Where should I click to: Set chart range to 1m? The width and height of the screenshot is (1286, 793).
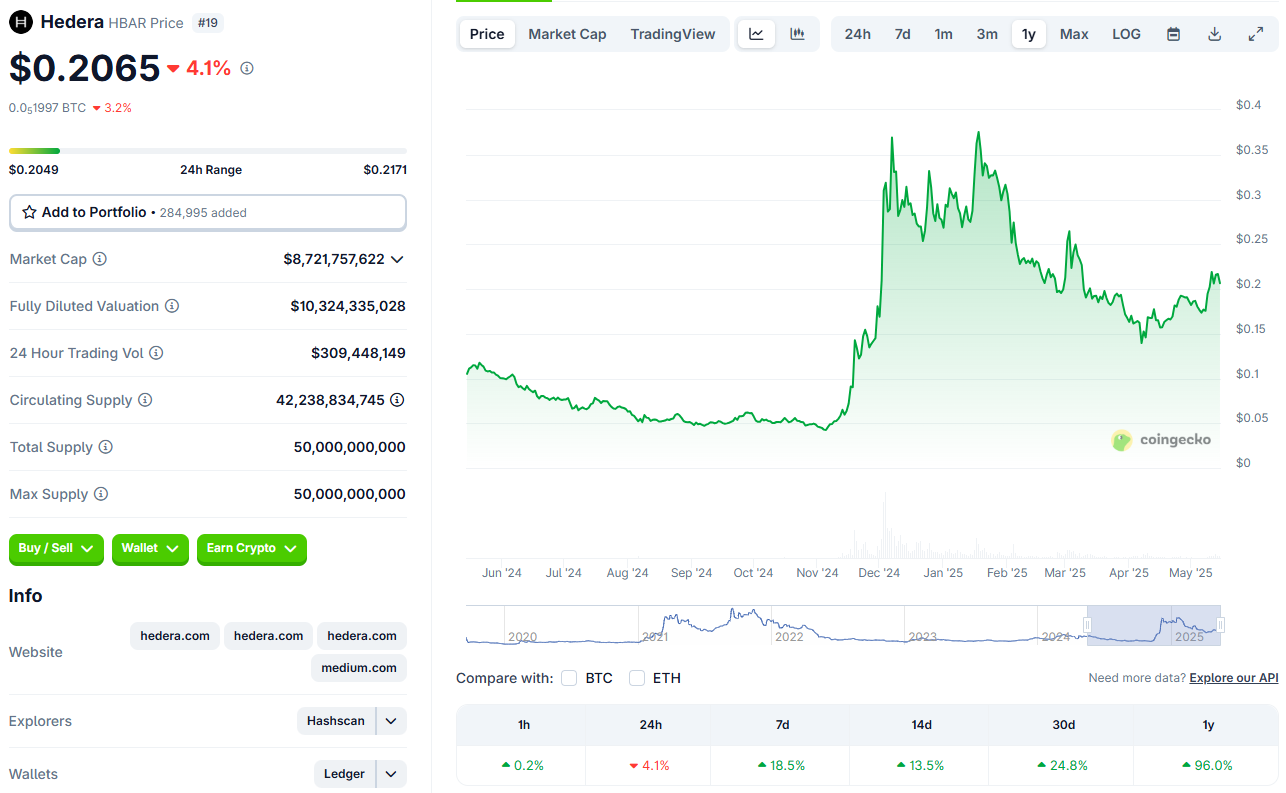(944, 34)
